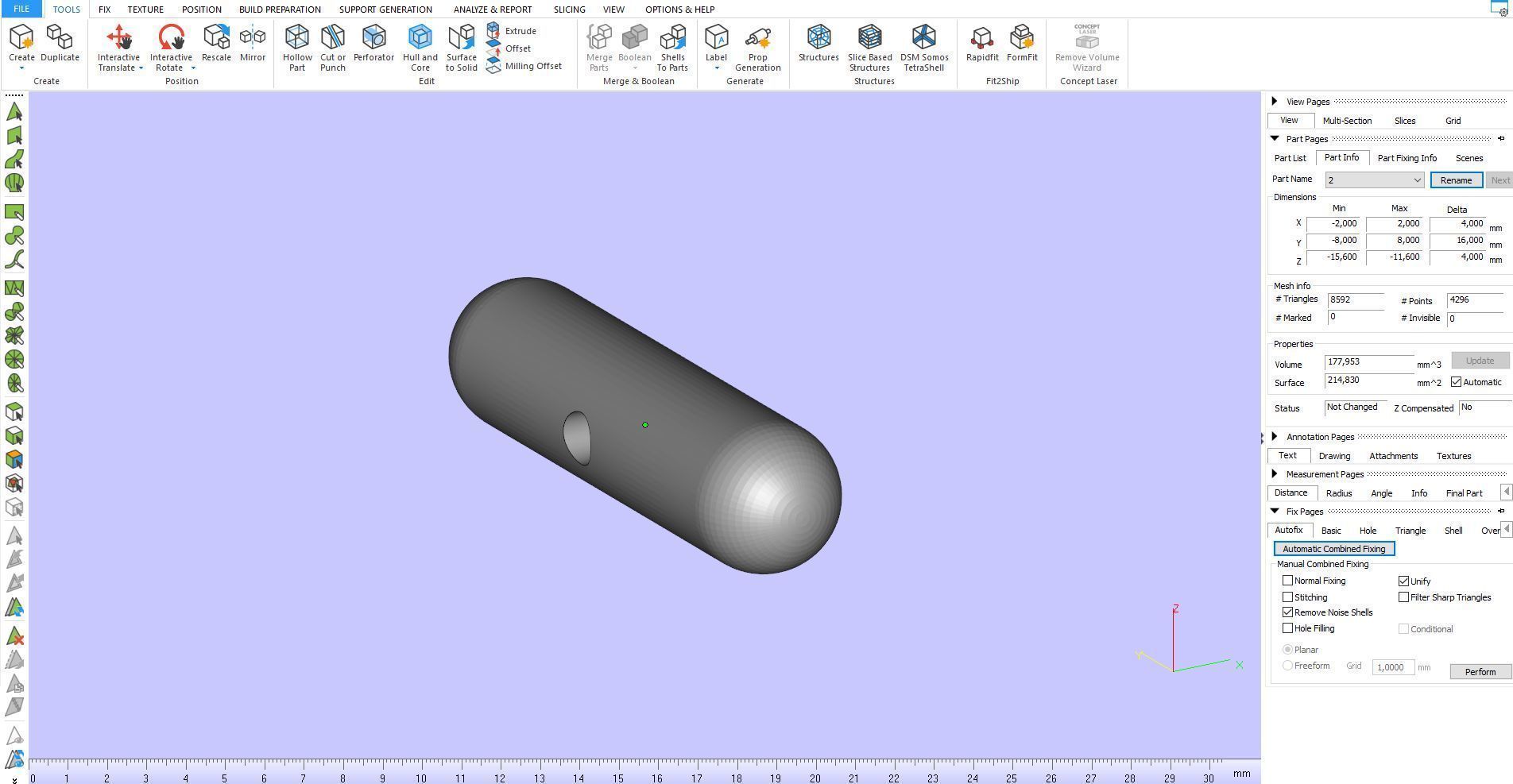Go to the ANALYZE & REPORT tab

pyautogui.click(x=493, y=10)
